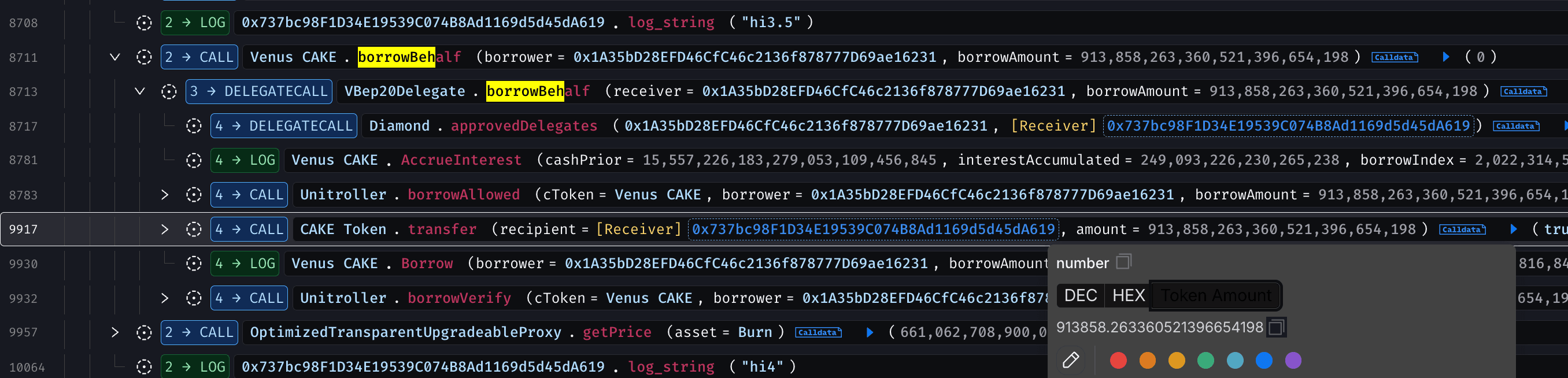
Task: Click the eraser icon in number popup
Action: [1070, 360]
